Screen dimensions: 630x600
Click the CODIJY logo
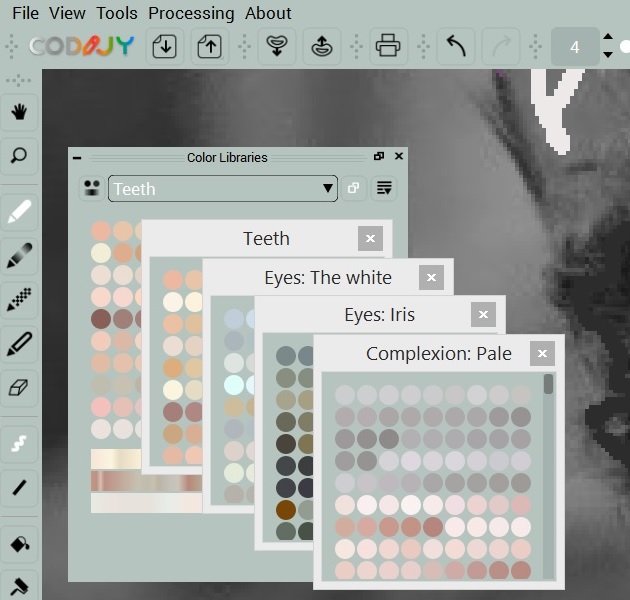[82, 46]
